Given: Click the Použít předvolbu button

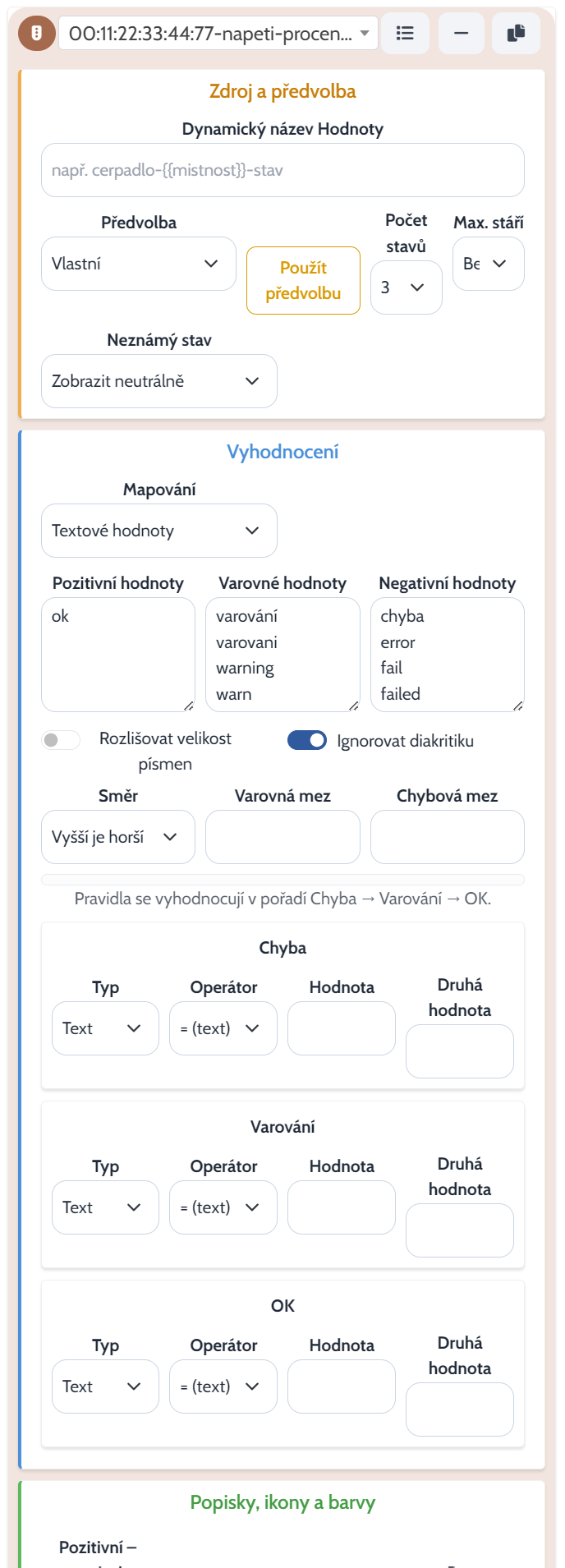Looking at the screenshot, I should click(303, 280).
